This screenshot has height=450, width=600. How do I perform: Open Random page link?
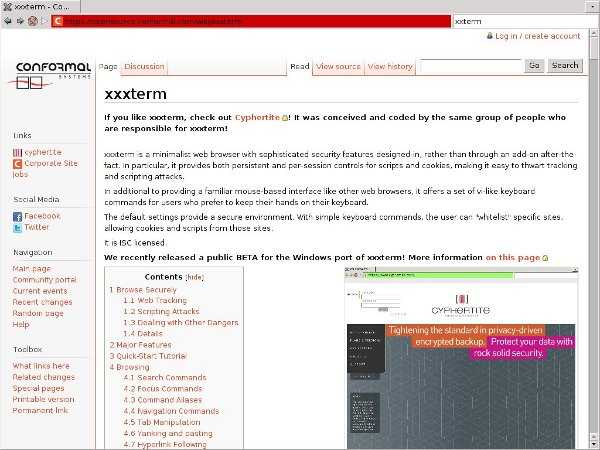pos(38,313)
